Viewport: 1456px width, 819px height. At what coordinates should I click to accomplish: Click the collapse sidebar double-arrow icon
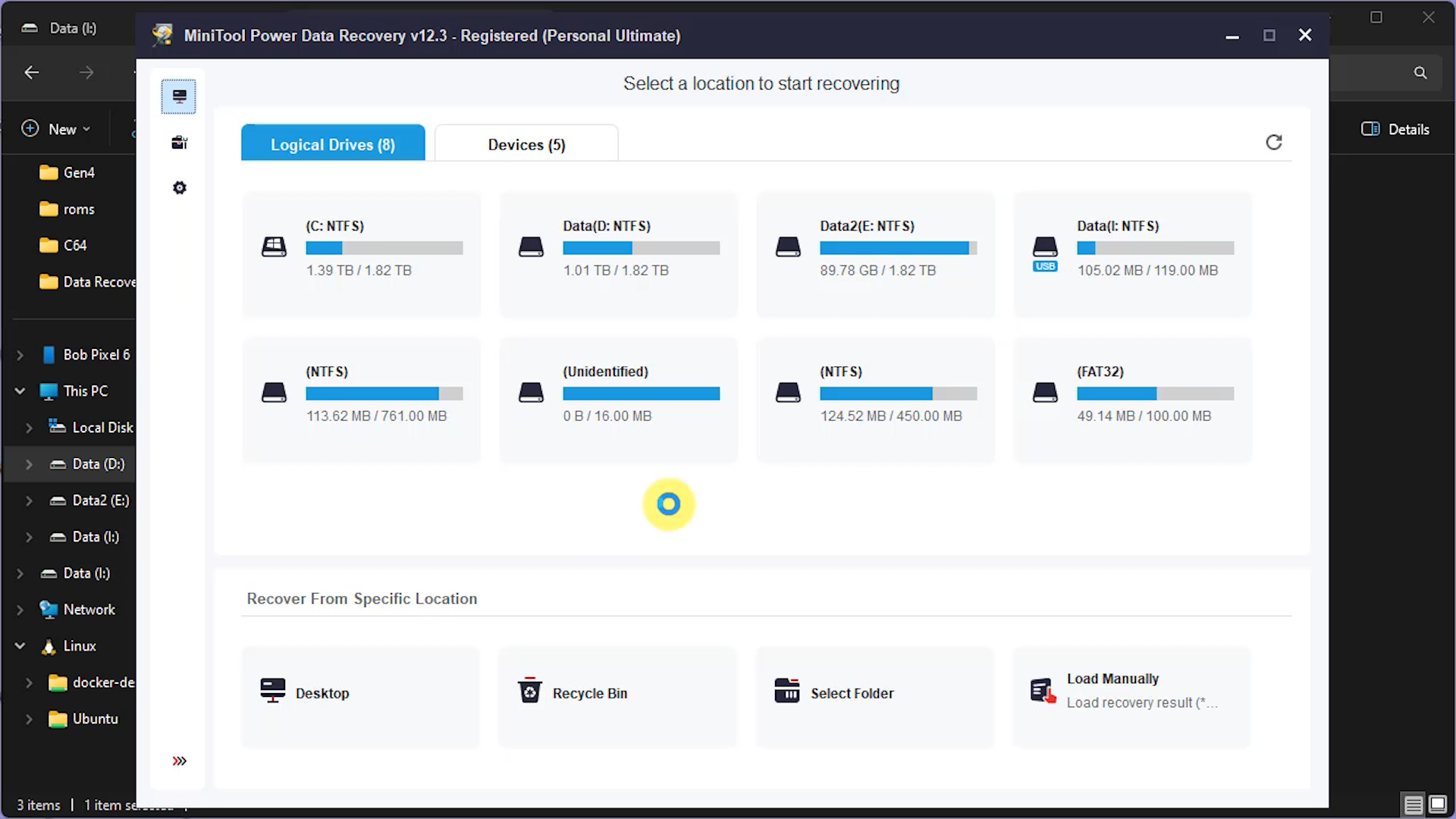[x=179, y=760]
